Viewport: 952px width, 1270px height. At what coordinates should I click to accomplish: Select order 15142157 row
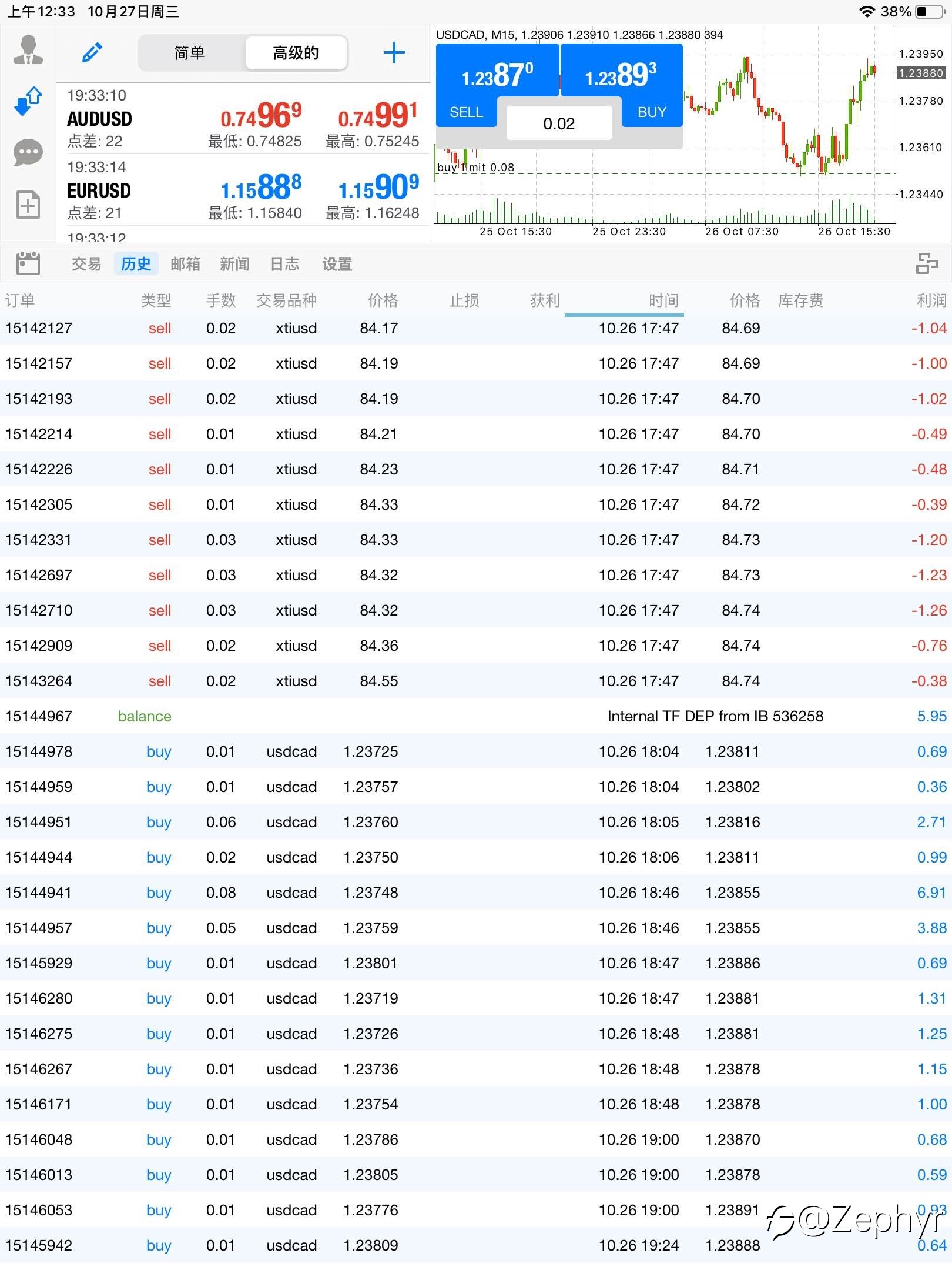tap(476, 363)
